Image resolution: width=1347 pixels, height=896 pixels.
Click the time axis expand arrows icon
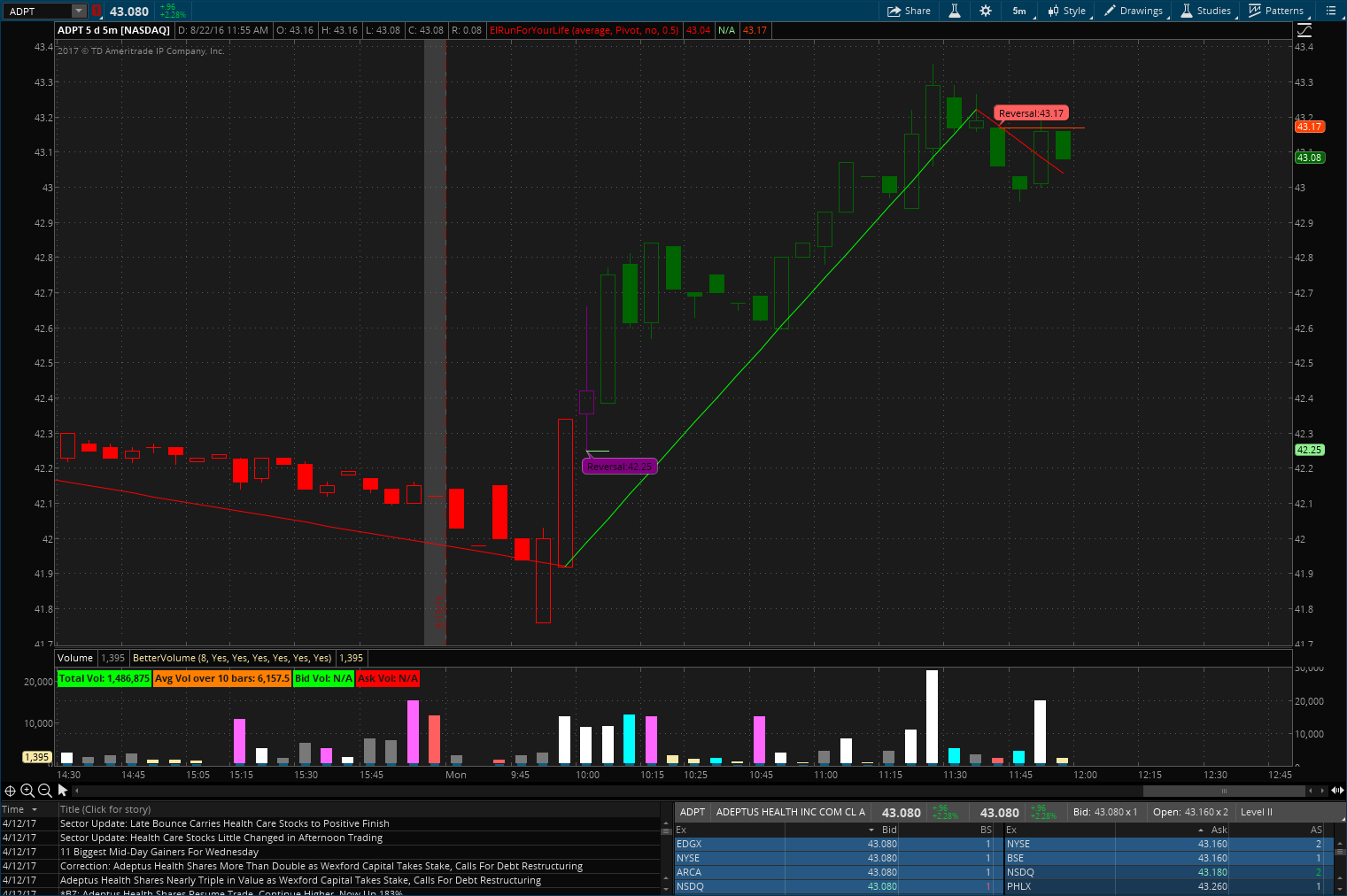1337,791
